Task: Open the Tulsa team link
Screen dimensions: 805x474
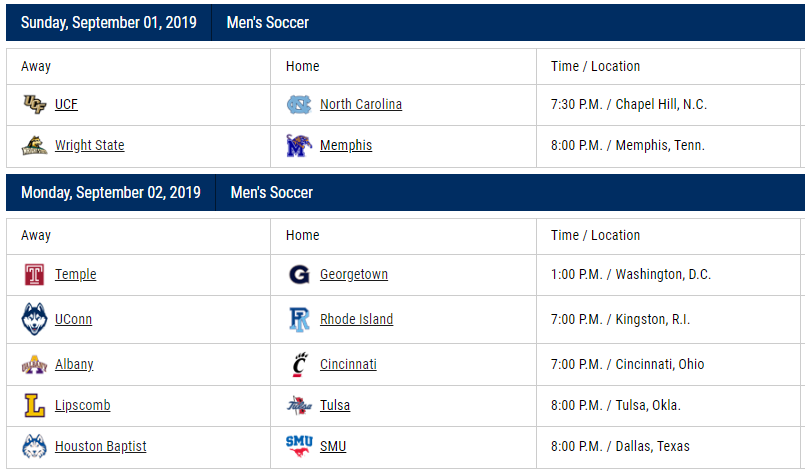Action: point(335,405)
